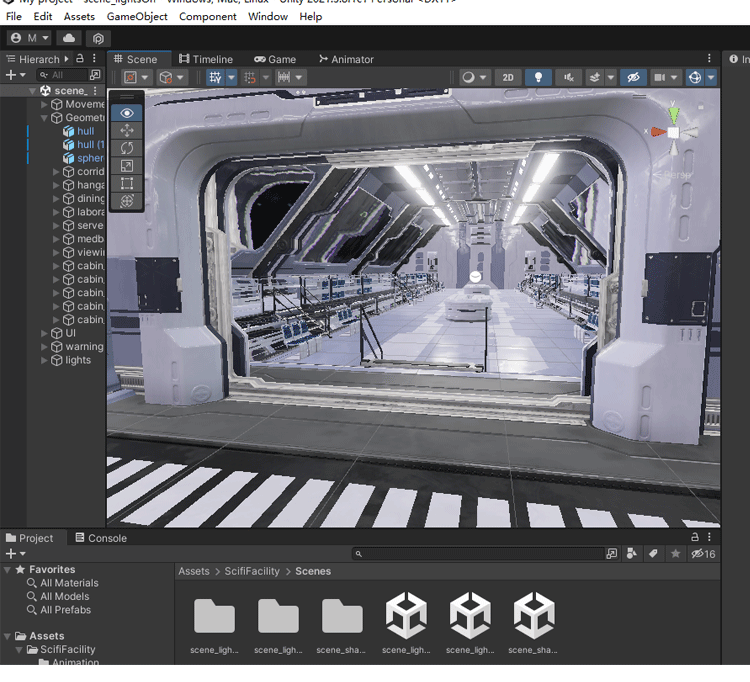Viewport: 750px width, 682px height.
Task: Toggle scene audio mute button
Action: point(569,77)
